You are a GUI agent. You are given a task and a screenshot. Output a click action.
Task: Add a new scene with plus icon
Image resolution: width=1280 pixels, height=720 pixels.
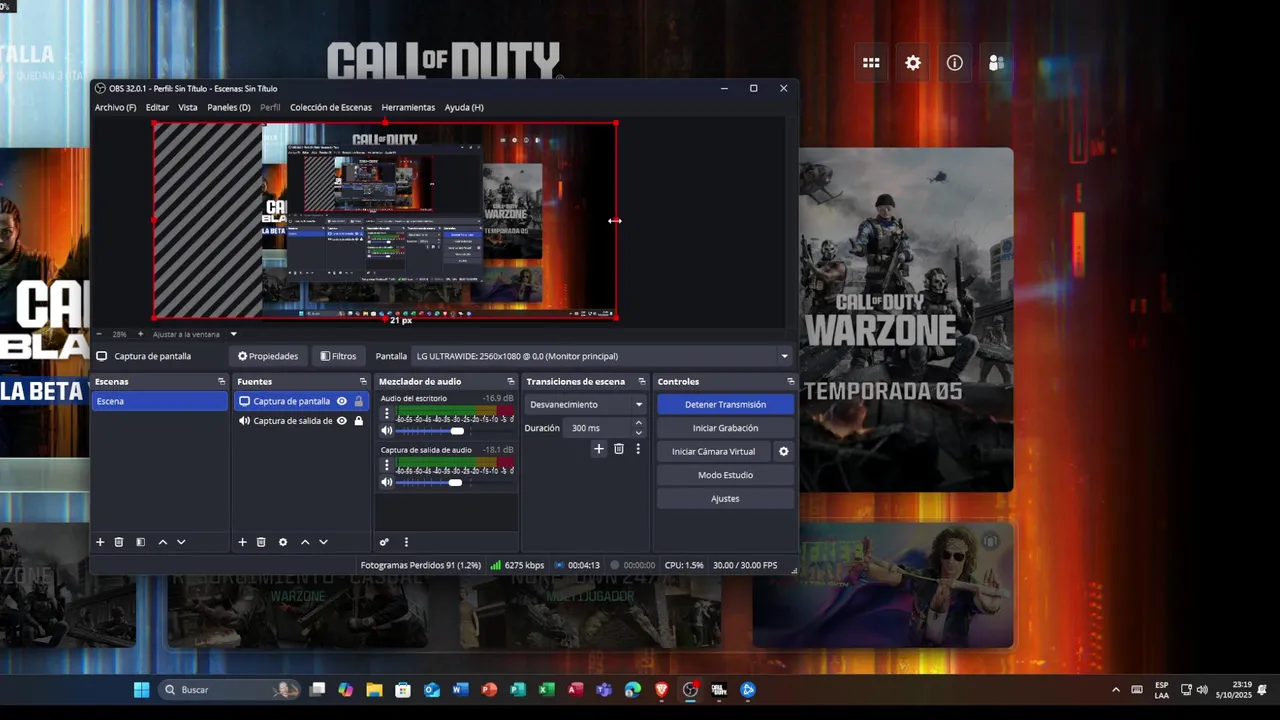100,542
